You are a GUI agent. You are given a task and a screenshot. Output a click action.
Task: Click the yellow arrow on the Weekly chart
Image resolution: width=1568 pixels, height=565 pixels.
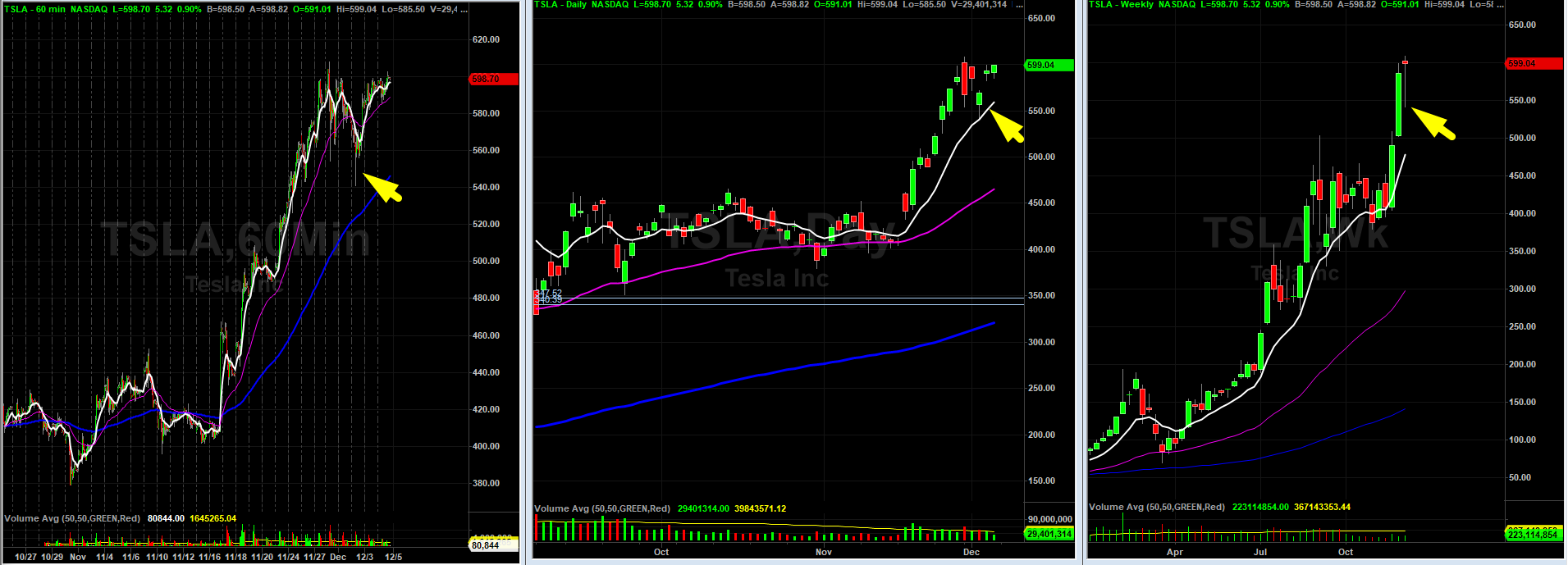[x=1433, y=123]
